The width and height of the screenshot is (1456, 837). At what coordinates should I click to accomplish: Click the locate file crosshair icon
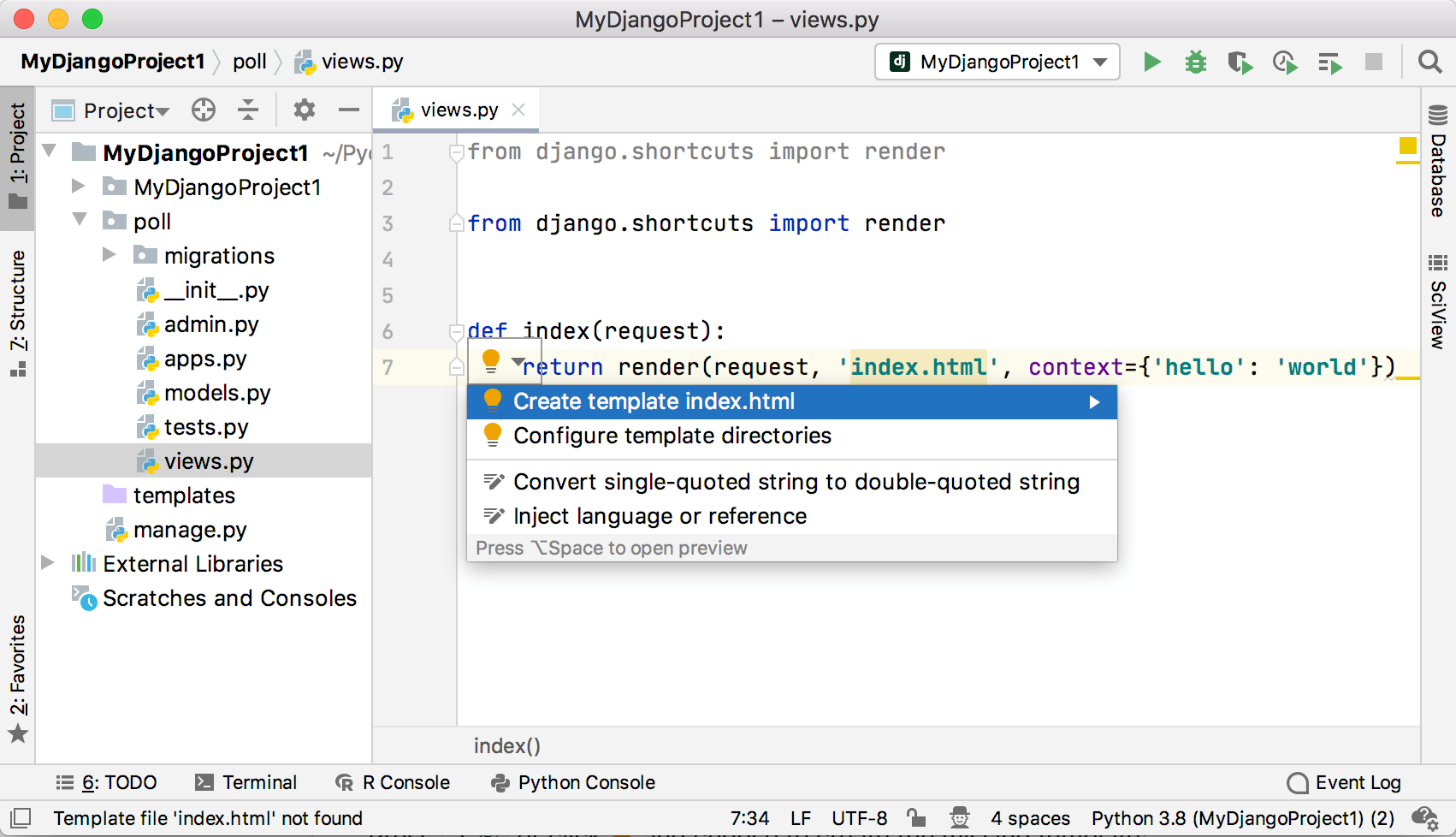pyautogui.click(x=204, y=110)
